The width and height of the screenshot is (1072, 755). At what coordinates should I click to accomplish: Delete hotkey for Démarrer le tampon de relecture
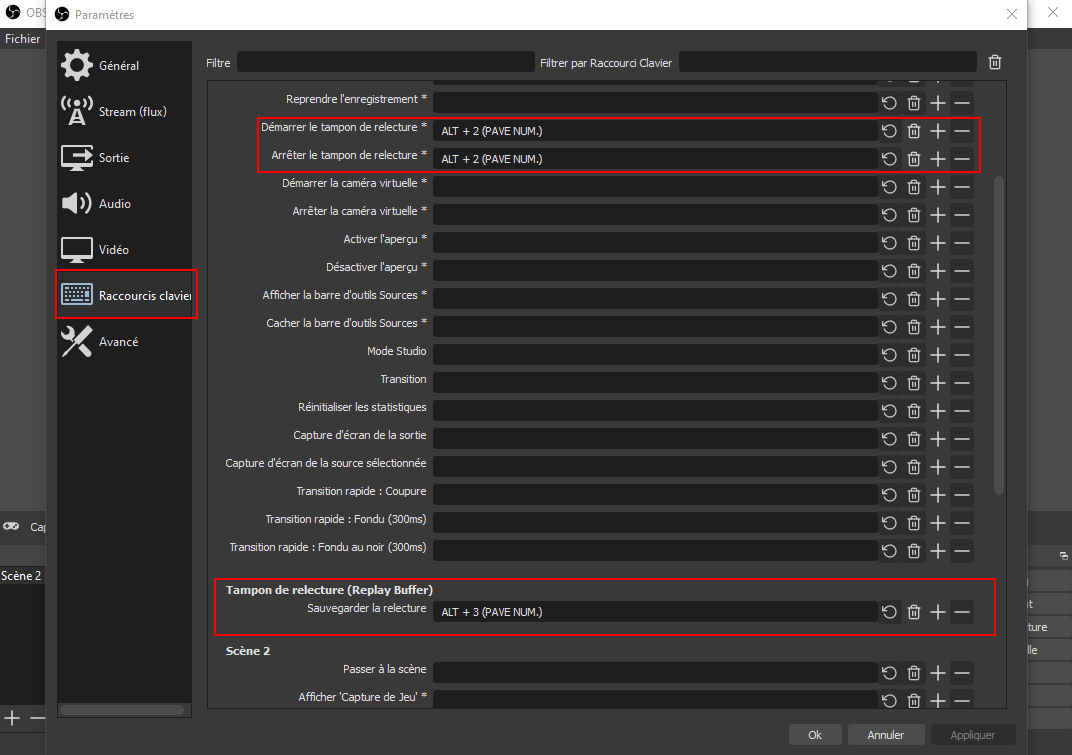(x=913, y=131)
